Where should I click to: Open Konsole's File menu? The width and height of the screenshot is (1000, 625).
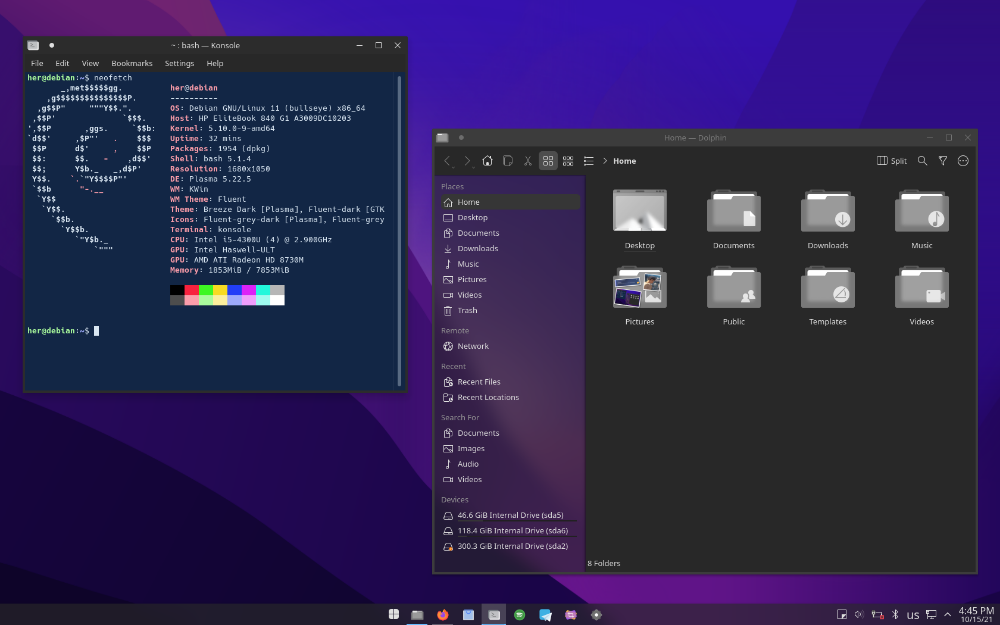pos(37,63)
